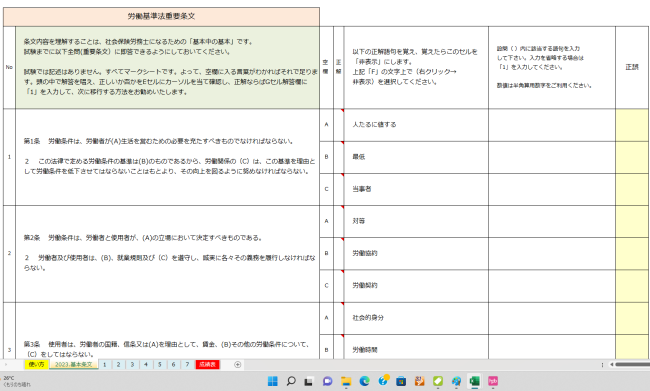Select answer cell 対等
This screenshot has height=391, width=650.
[416, 221]
